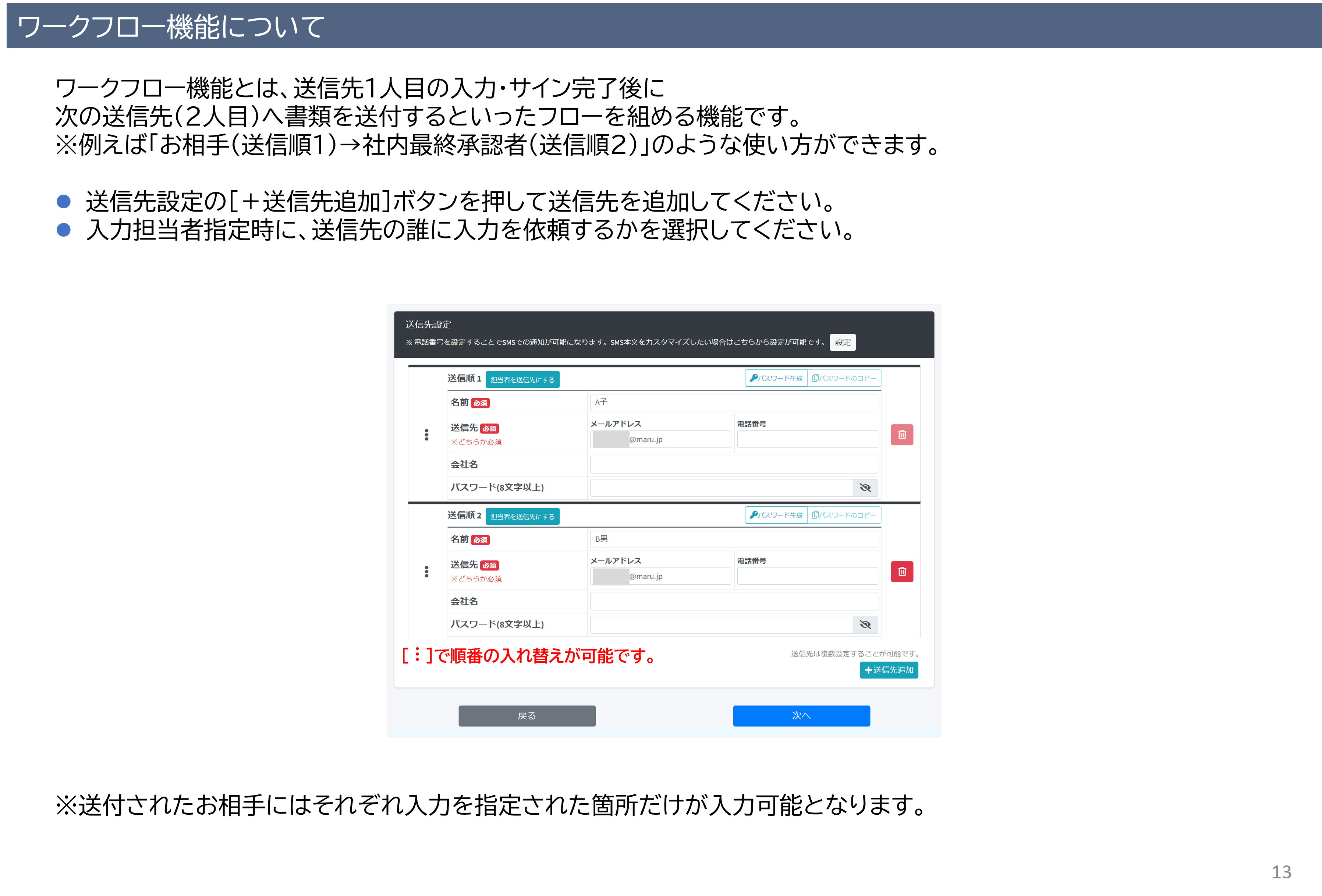Viewport: 1322px width, 896px height.
Task: Click パスワードのコピー for 送信順 1
Action: click(x=844, y=378)
